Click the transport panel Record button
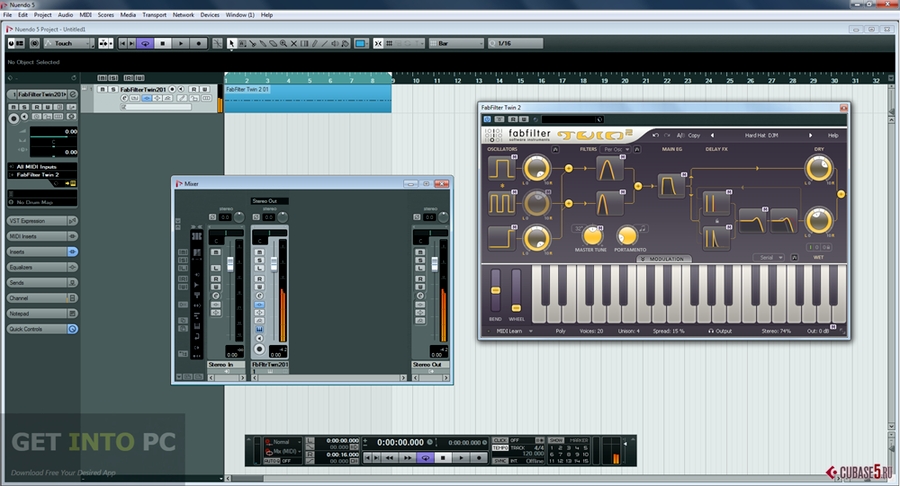 click(x=479, y=458)
